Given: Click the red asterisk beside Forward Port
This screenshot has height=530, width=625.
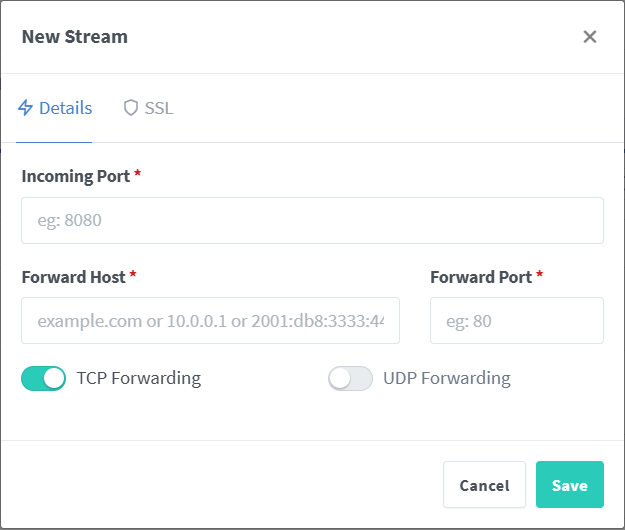Looking at the screenshot, I should click(x=540, y=275).
